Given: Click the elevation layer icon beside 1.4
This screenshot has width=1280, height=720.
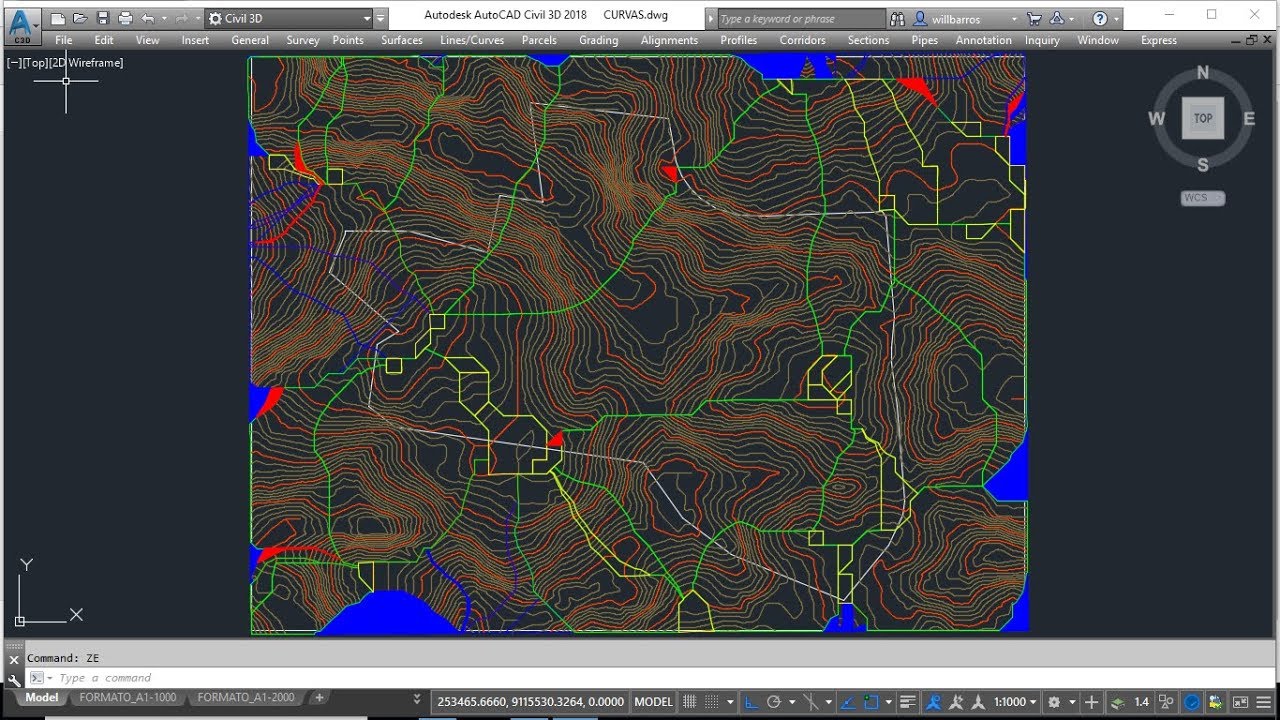Looking at the screenshot, I should [x=1117, y=702].
